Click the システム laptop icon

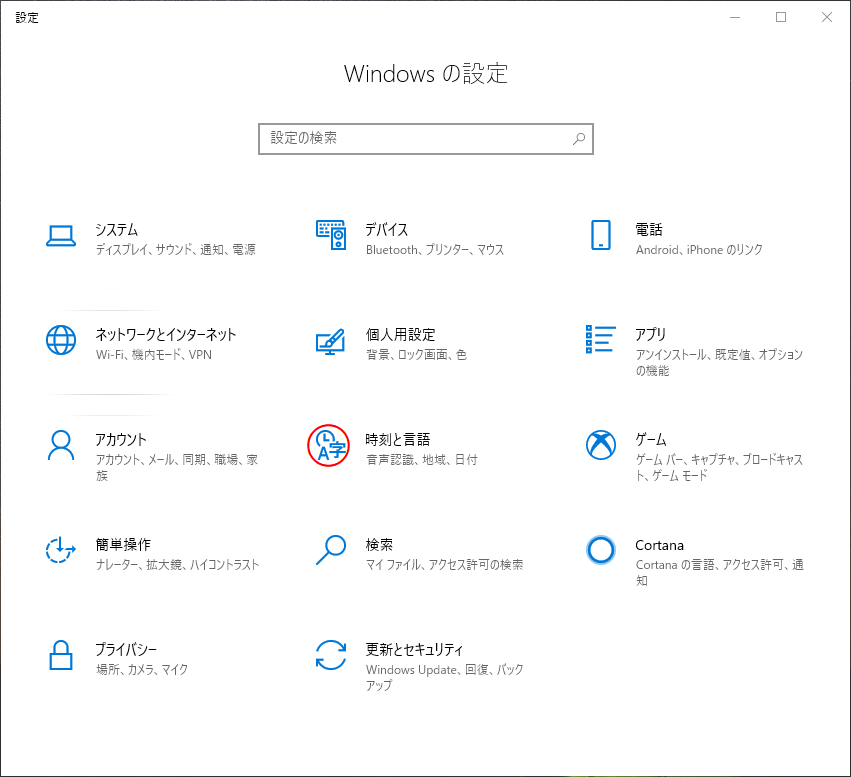[x=61, y=236]
